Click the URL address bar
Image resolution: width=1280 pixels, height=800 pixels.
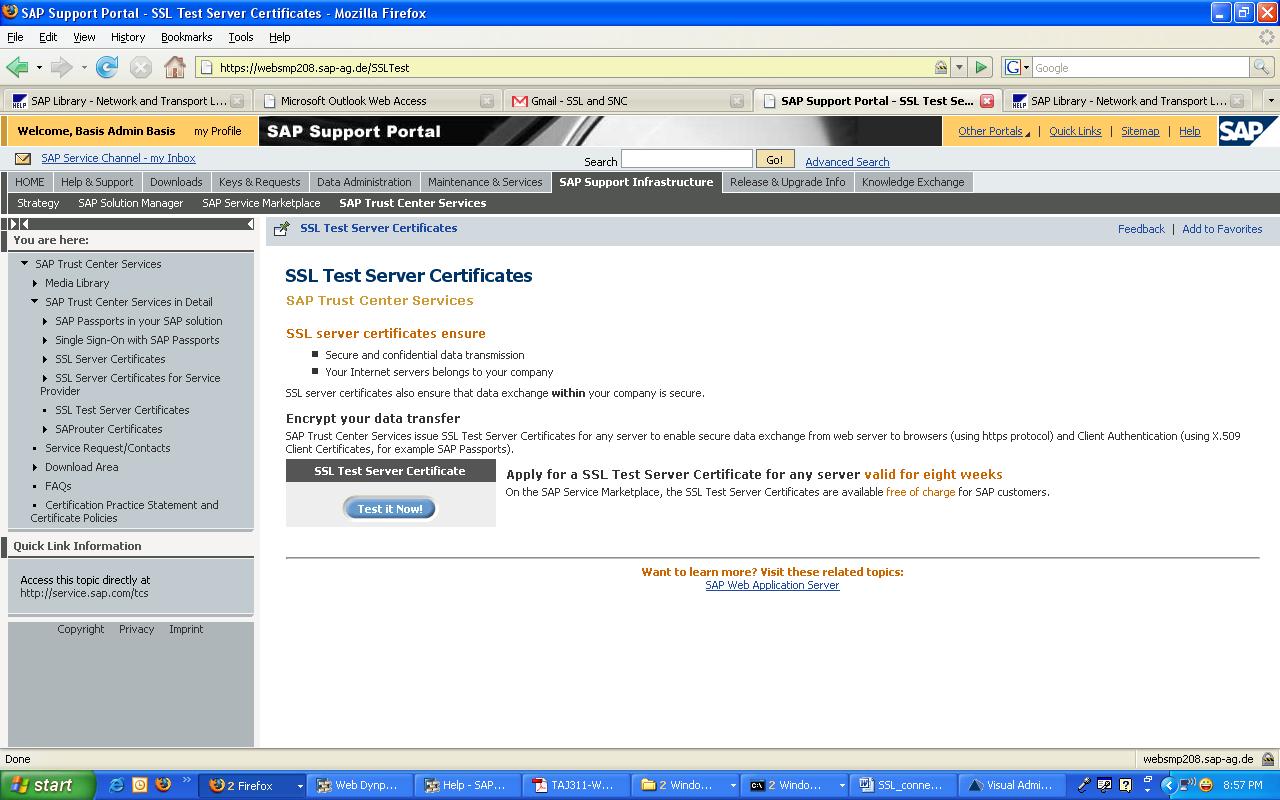point(573,67)
